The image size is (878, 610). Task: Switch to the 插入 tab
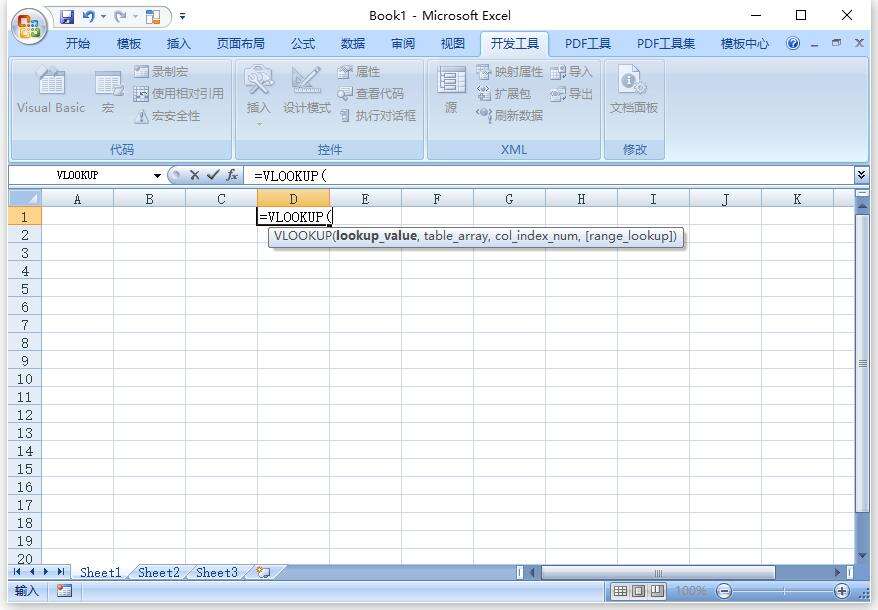(179, 43)
